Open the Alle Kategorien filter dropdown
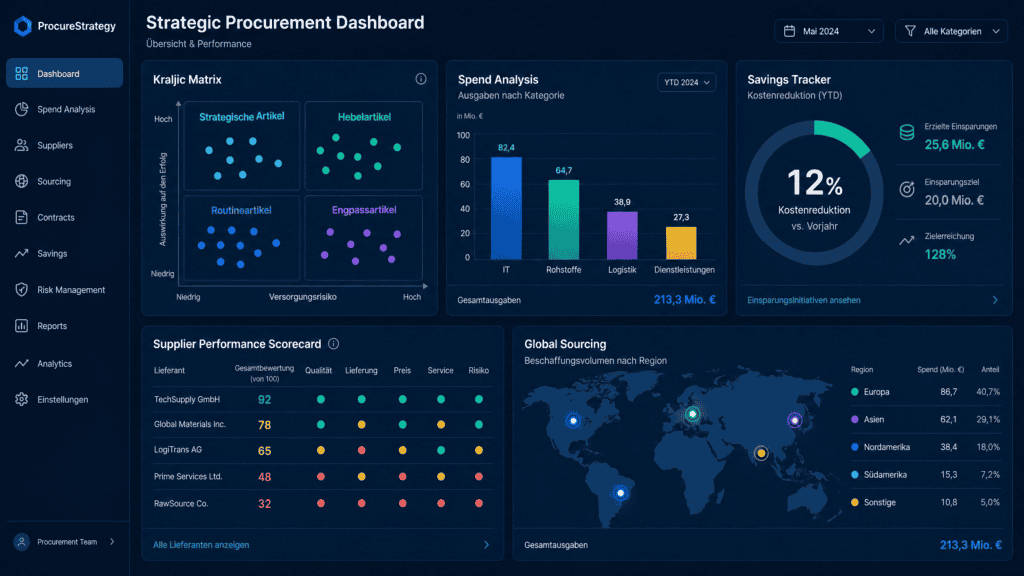This screenshot has width=1024, height=576. 951,31
